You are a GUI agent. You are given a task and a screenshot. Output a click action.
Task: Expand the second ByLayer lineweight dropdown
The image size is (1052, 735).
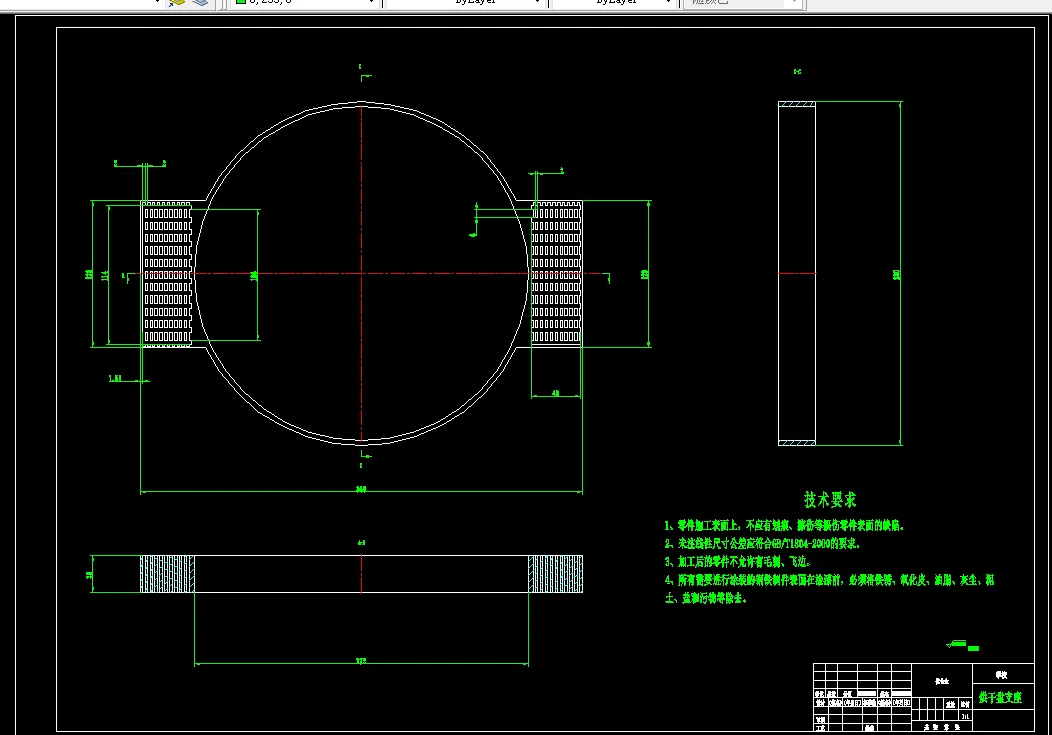pyautogui.click(x=668, y=2)
